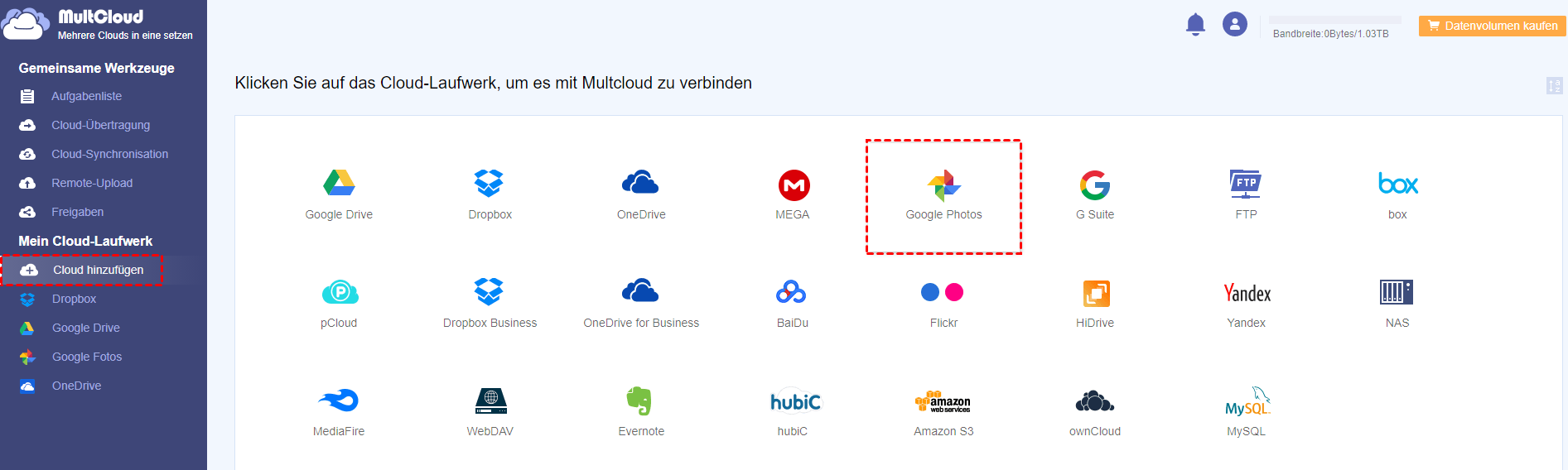
Task: Click the MultCloud logo
Action: [98, 24]
